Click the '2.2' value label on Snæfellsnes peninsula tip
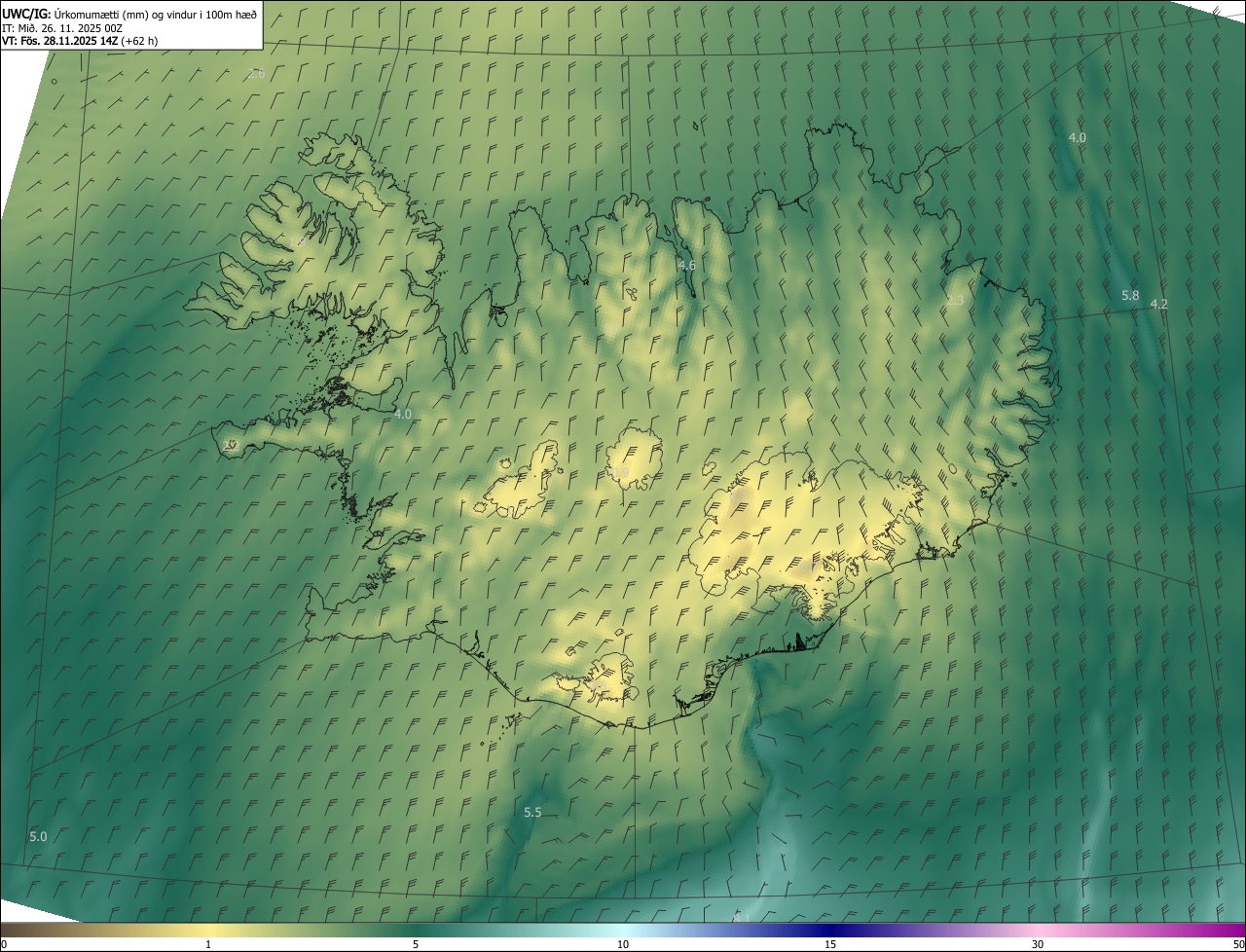 coord(230,445)
